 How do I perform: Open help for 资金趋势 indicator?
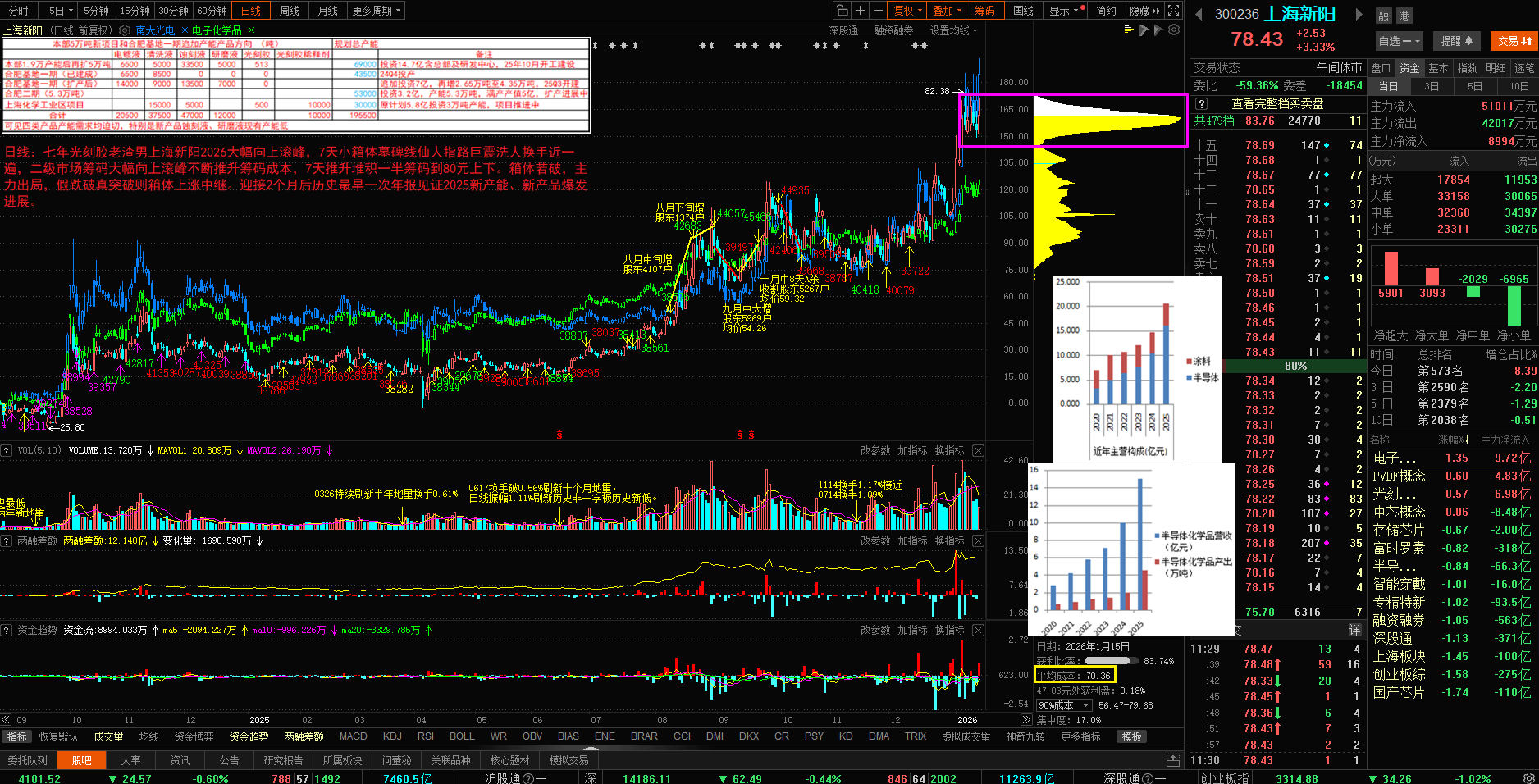(x=7, y=631)
